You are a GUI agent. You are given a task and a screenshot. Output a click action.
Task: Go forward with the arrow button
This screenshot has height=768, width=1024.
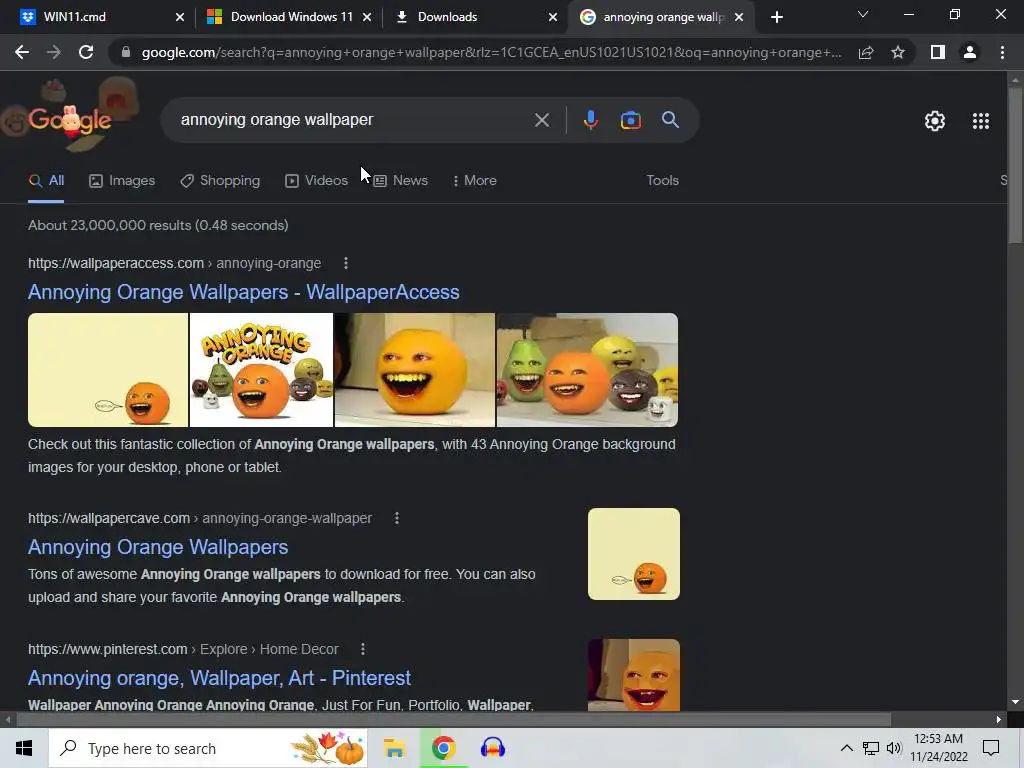54,52
